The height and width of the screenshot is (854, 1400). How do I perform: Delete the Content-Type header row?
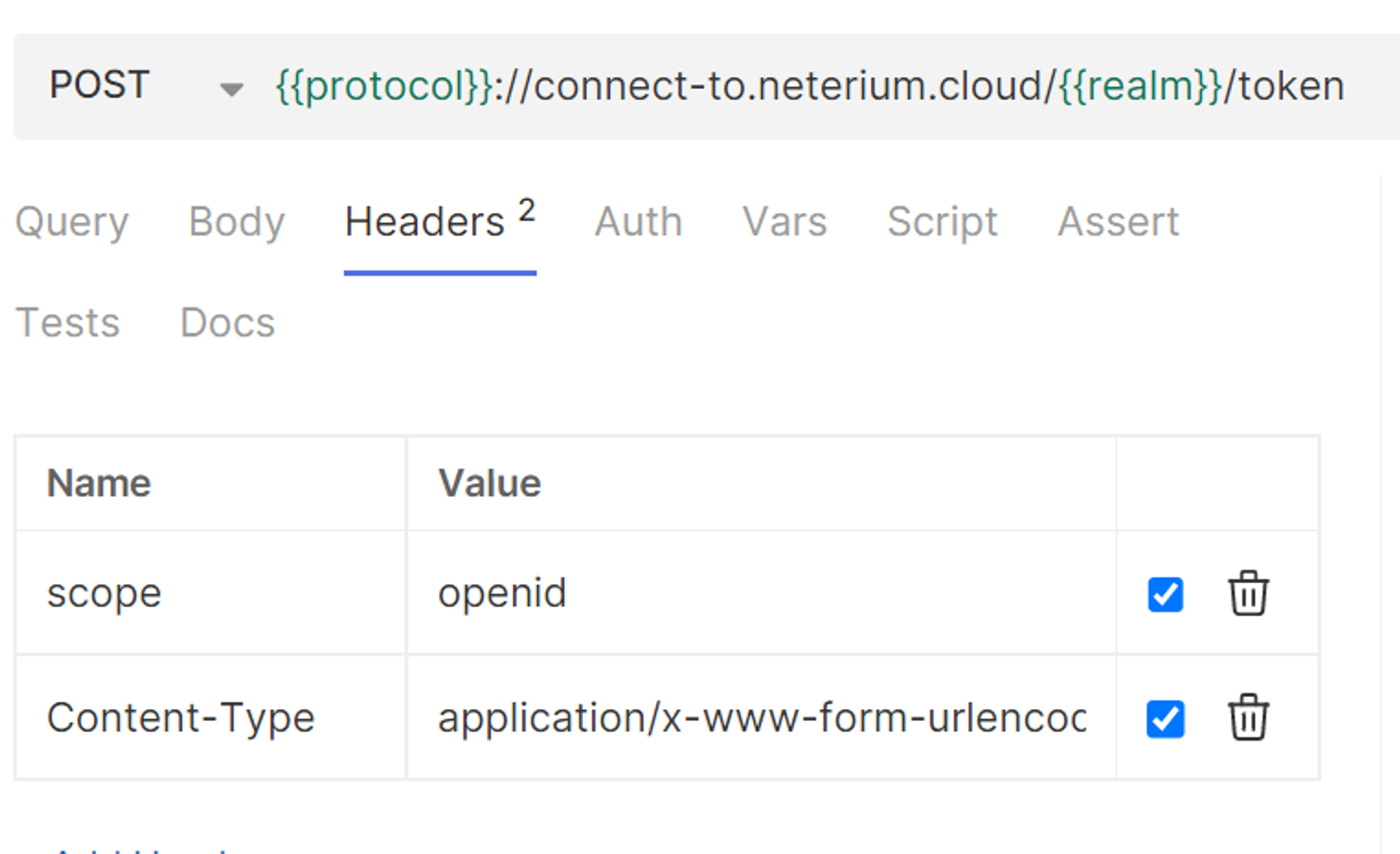tap(1248, 717)
